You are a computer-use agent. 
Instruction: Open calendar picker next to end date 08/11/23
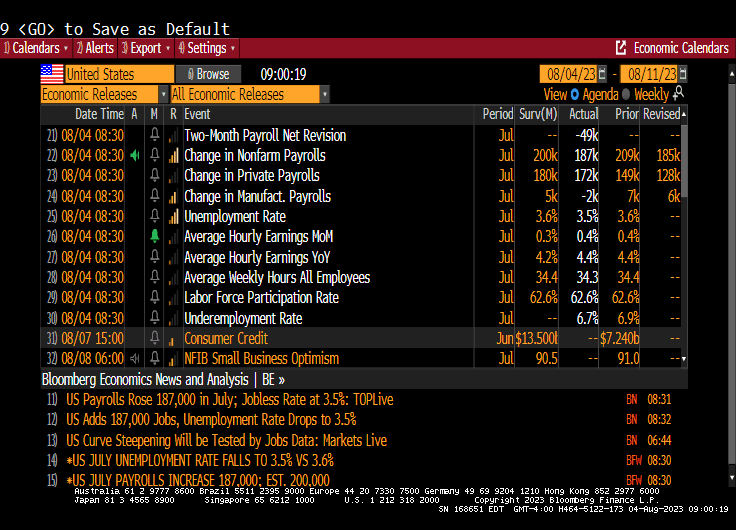(x=682, y=74)
